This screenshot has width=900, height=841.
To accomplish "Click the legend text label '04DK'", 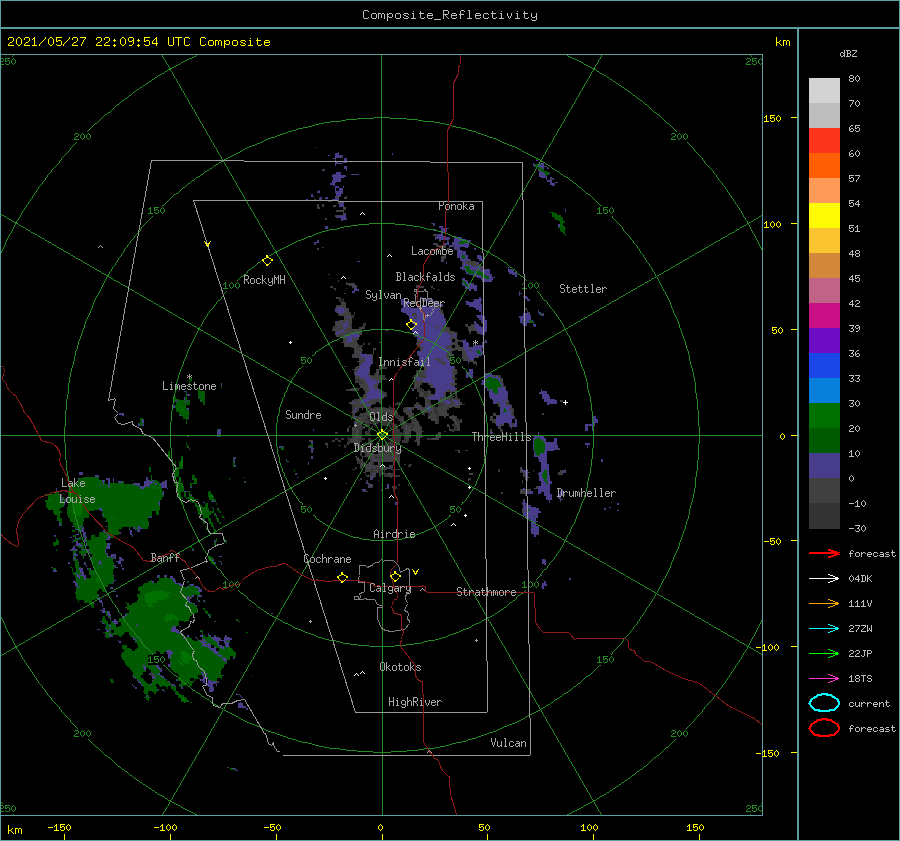I will point(860,578).
